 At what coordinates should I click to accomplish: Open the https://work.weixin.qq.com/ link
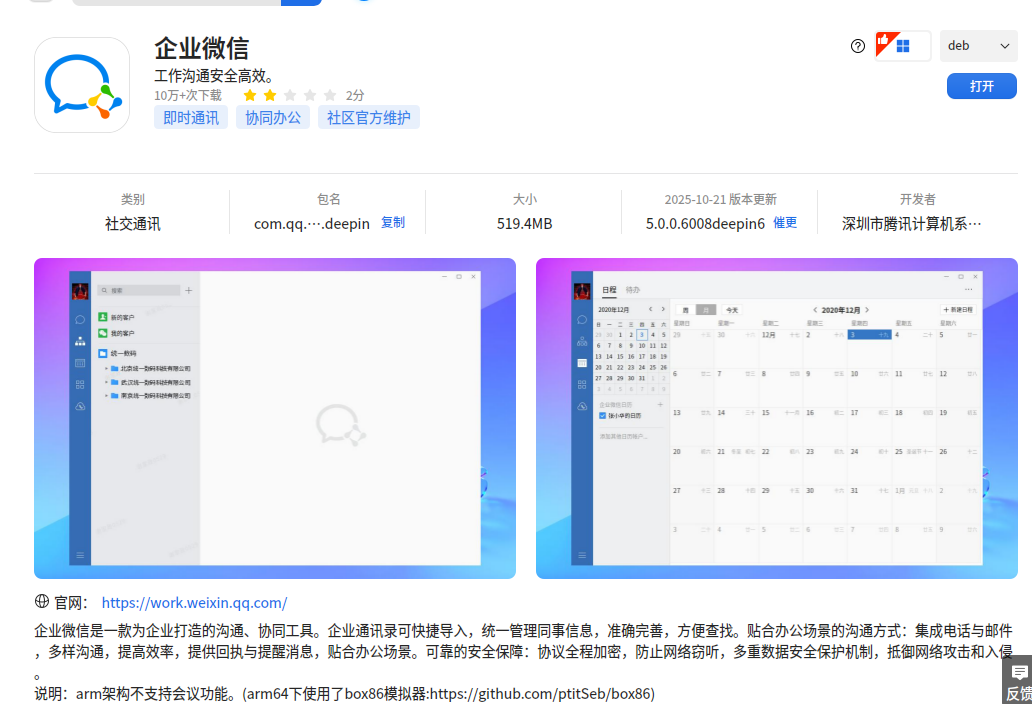coord(194,603)
